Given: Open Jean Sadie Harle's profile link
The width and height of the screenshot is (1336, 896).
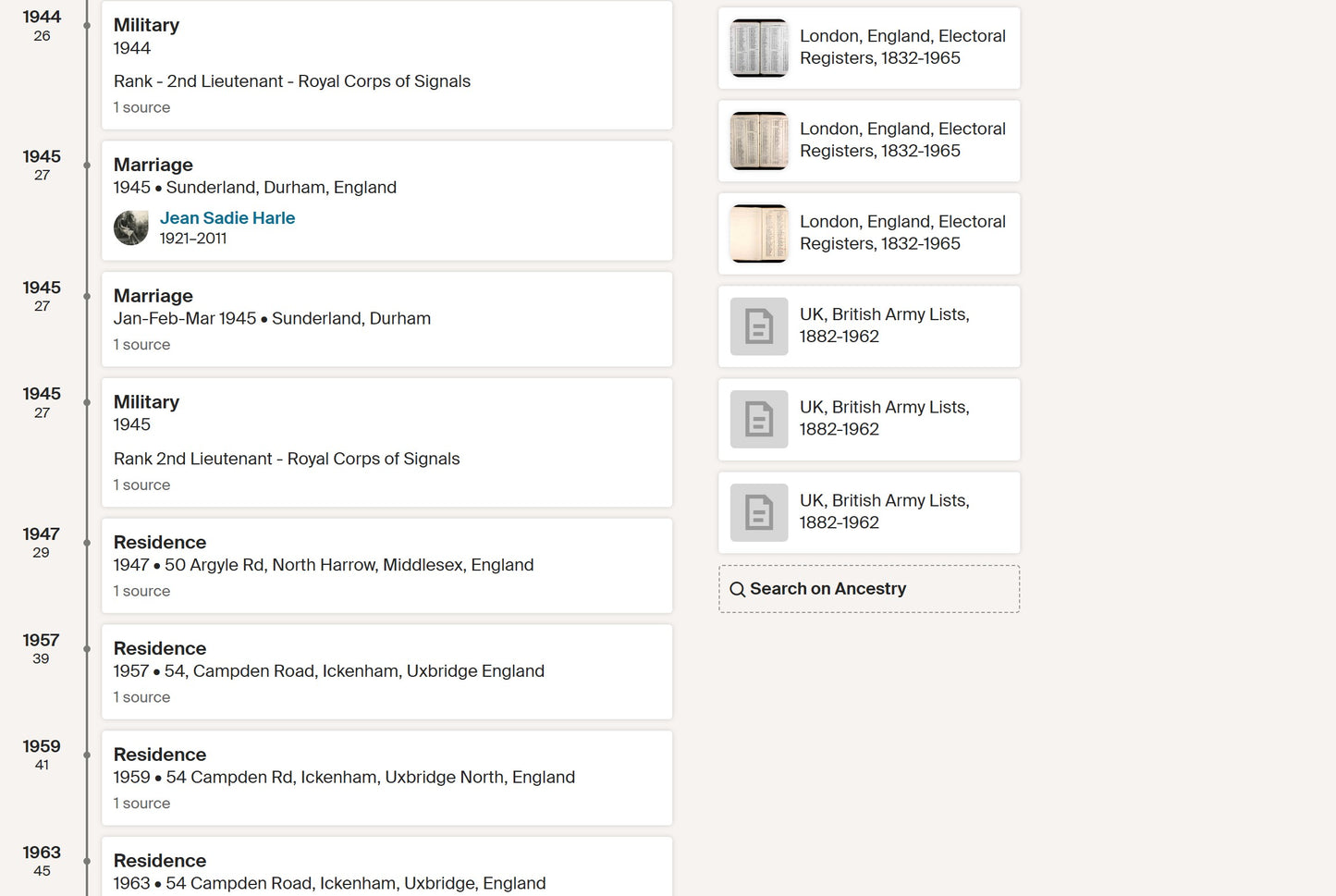Looking at the screenshot, I should (227, 218).
